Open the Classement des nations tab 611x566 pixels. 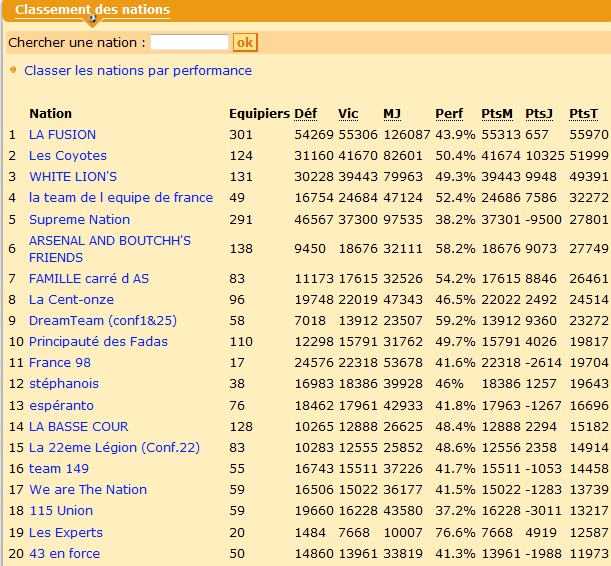click(x=92, y=9)
